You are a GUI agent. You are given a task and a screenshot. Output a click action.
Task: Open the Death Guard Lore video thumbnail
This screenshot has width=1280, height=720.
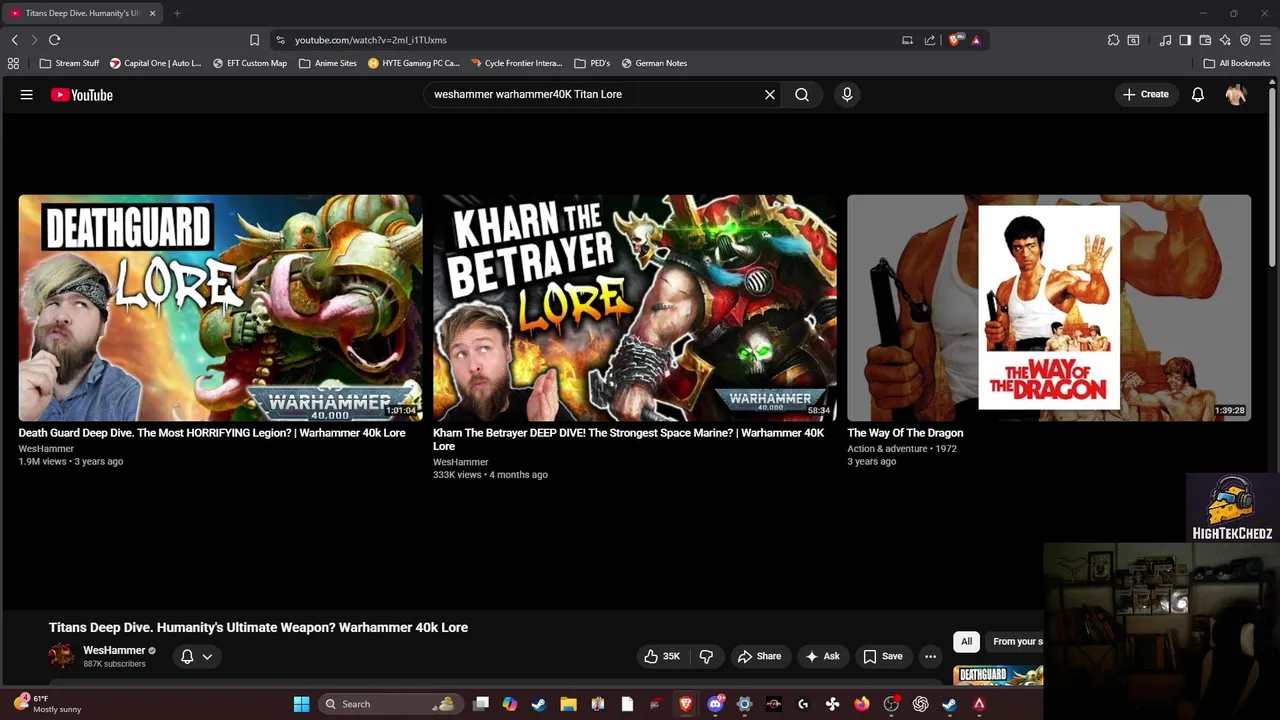tap(220, 308)
